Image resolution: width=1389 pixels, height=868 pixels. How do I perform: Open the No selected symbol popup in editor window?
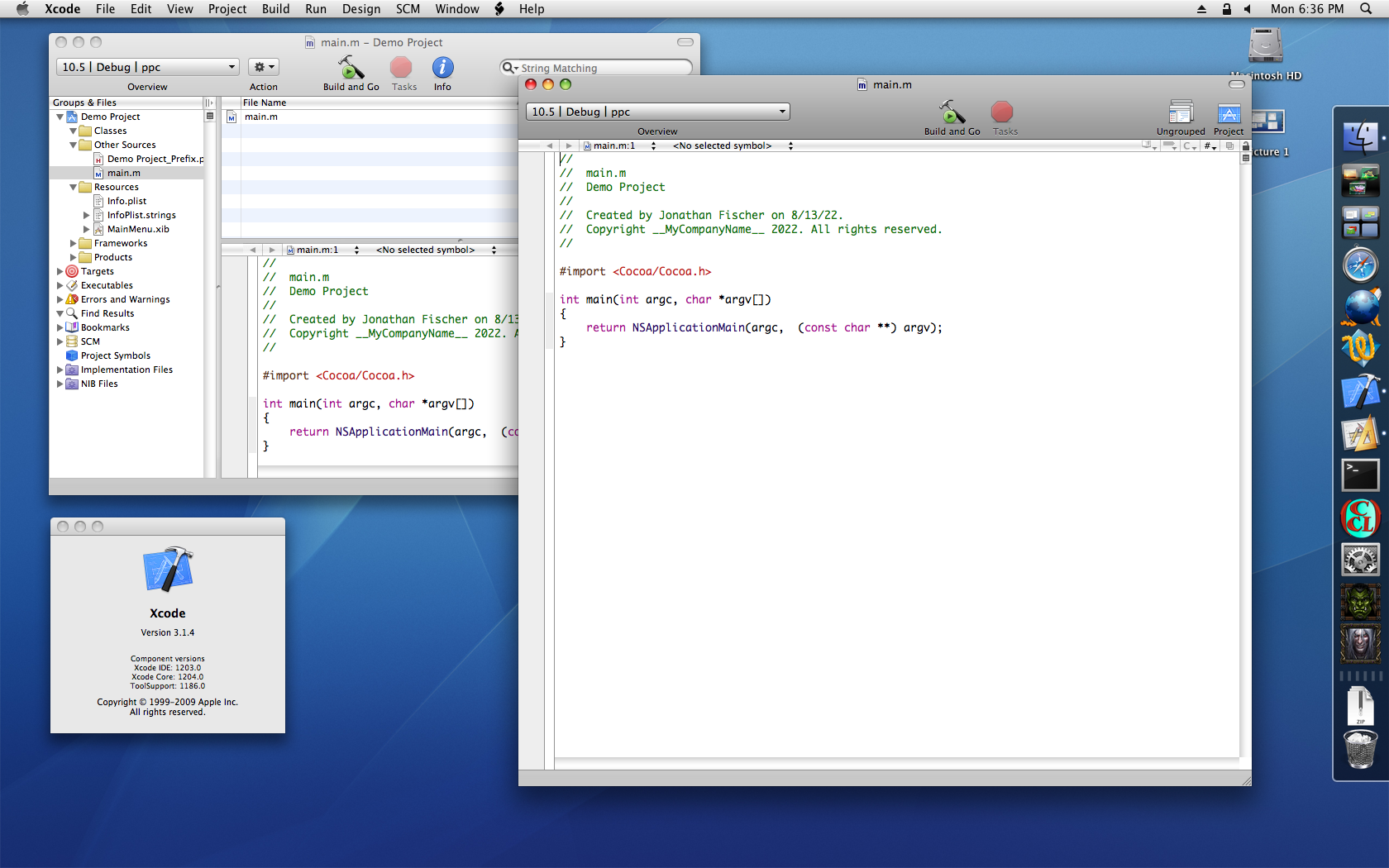coord(733,145)
